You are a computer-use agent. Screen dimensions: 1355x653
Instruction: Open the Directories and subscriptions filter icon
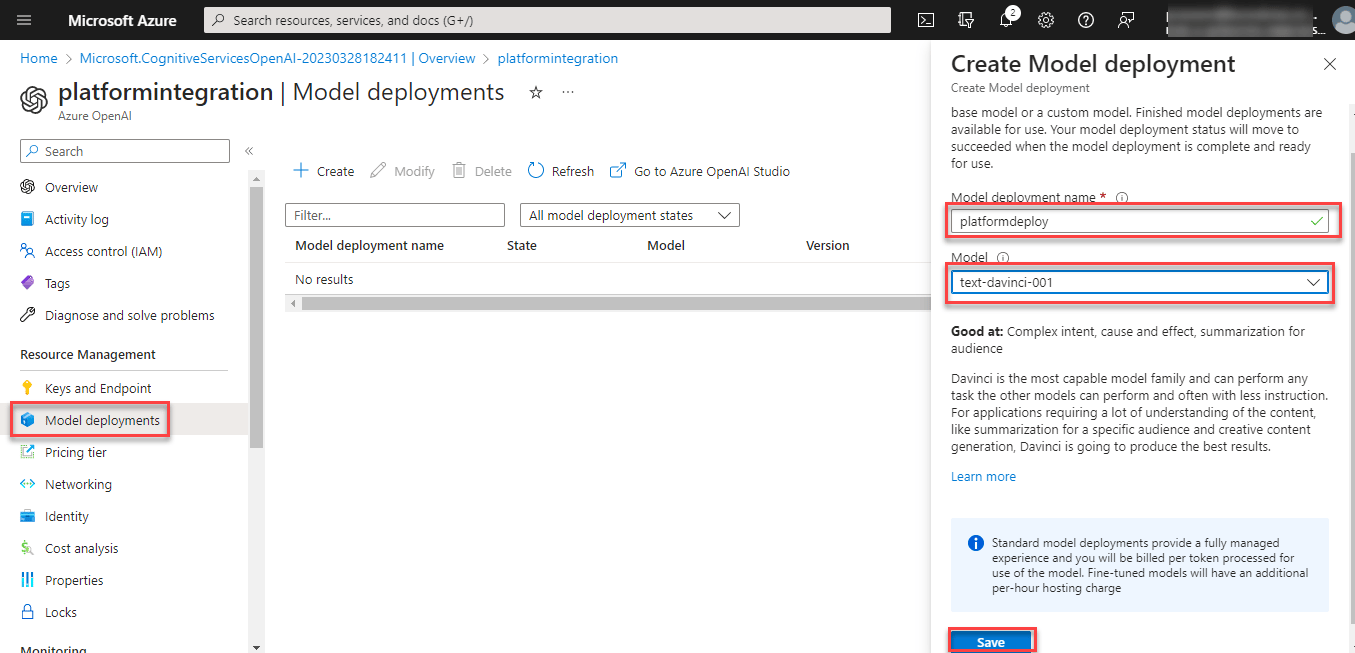point(966,20)
